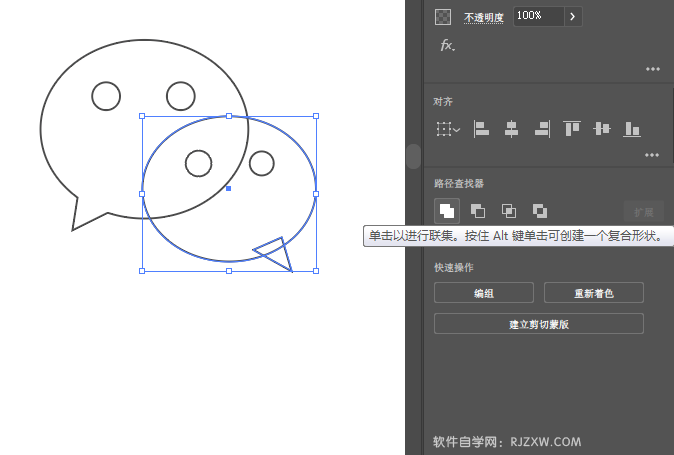Screen dimensions: 674x455
Task: Align objects vertically to center
Action: [x=602, y=128]
